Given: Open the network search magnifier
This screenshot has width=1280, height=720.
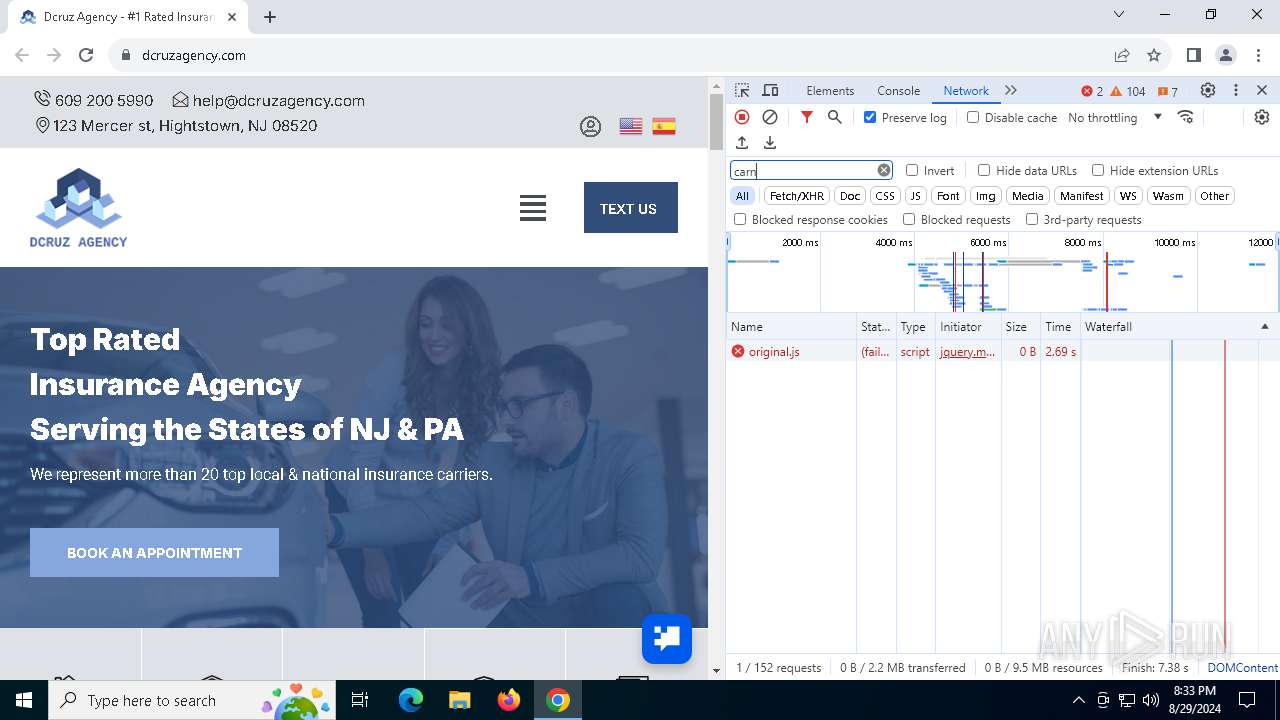Looking at the screenshot, I should click(x=835, y=117).
